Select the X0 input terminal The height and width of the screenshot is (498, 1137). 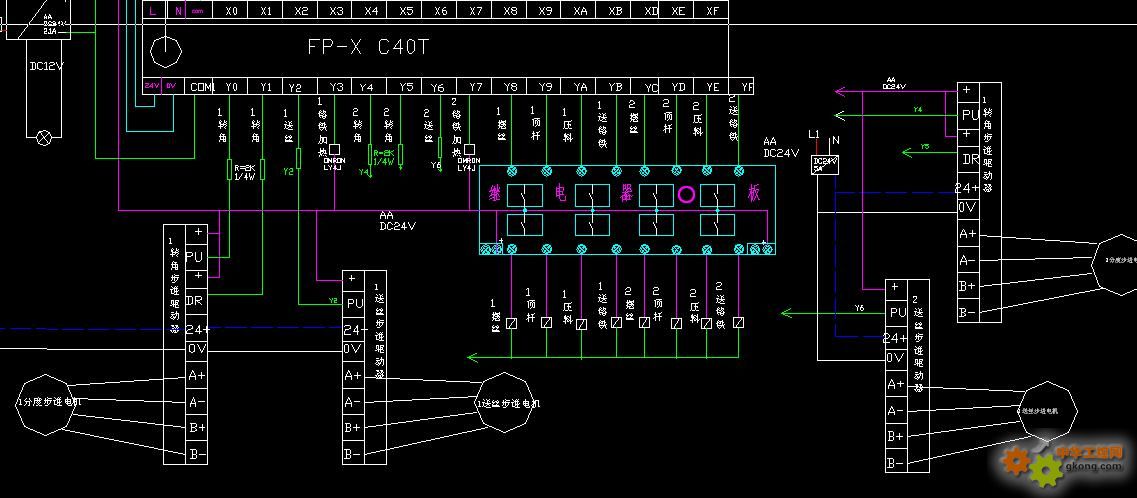click(x=231, y=11)
